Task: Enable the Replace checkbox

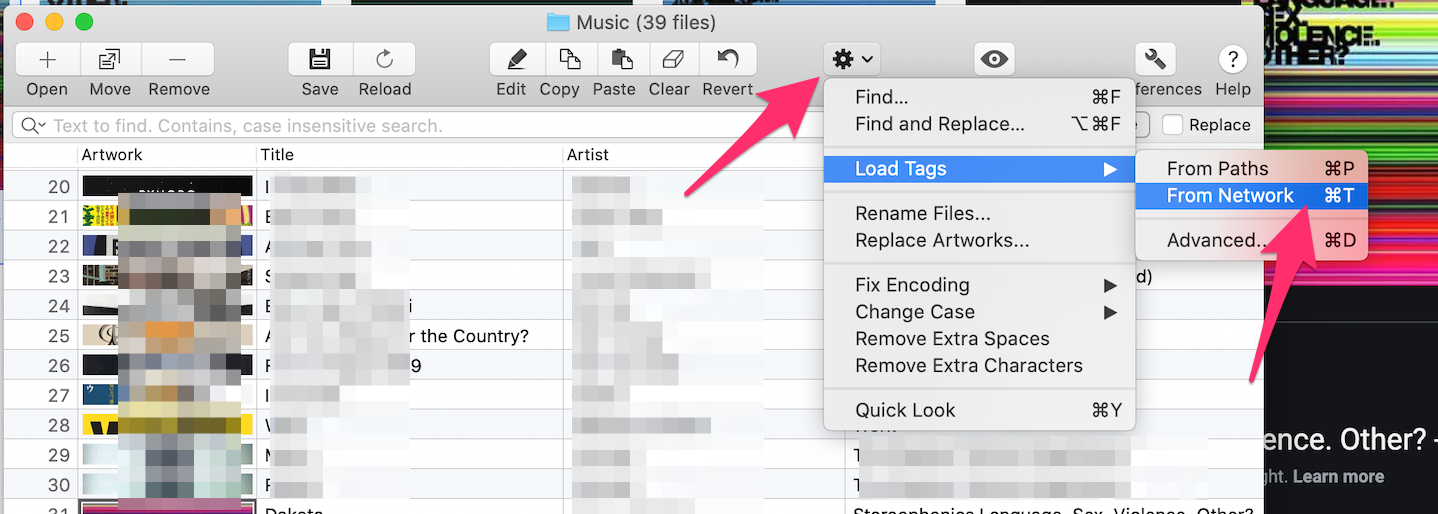Action: pos(1173,125)
